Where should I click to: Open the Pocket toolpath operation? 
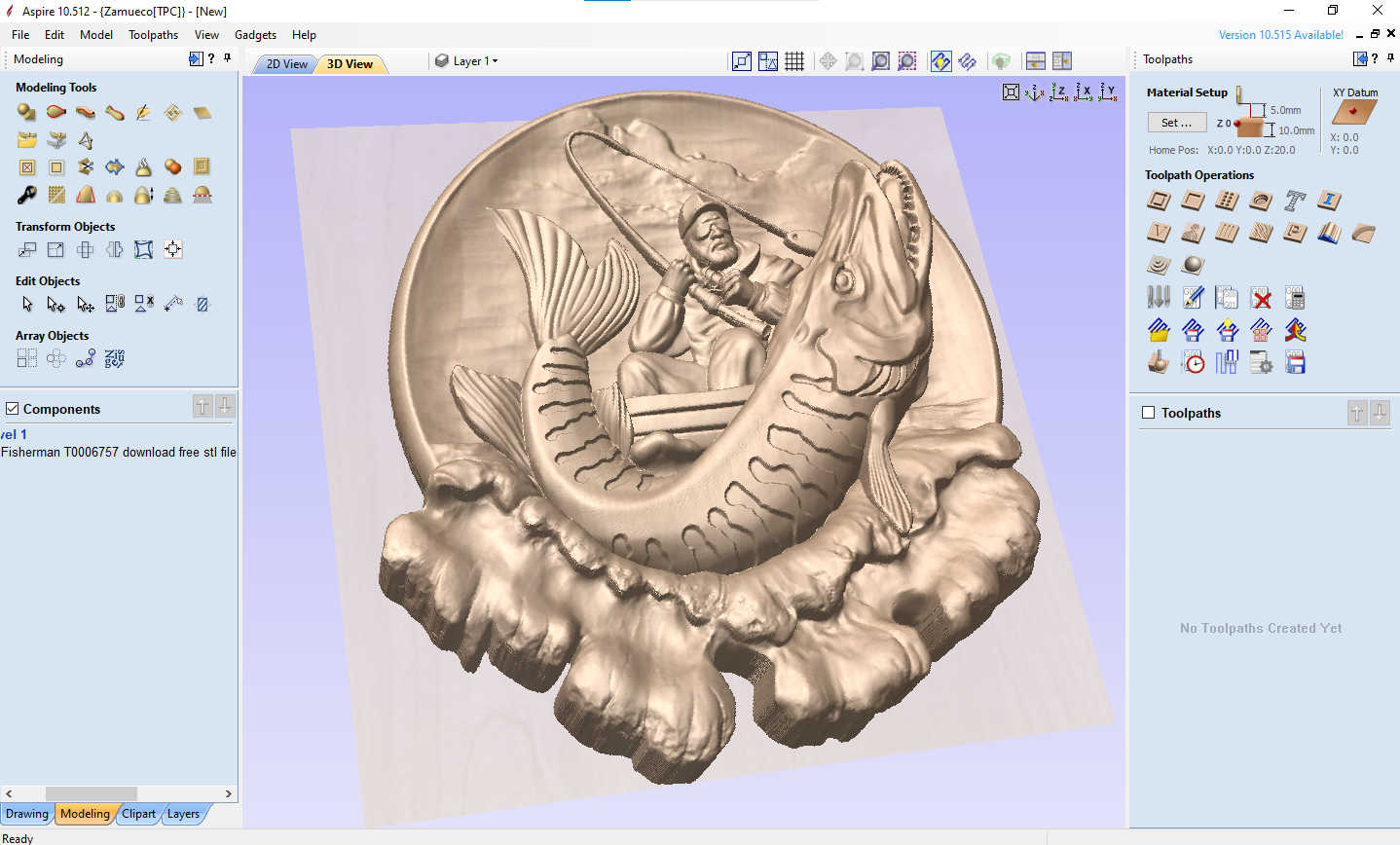tap(1193, 201)
